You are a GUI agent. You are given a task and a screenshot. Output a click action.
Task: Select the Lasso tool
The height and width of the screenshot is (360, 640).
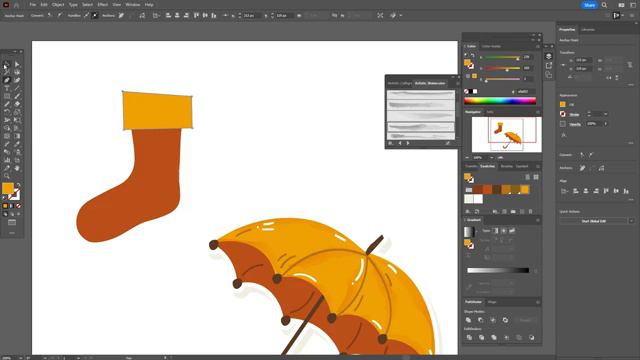[17, 72]
